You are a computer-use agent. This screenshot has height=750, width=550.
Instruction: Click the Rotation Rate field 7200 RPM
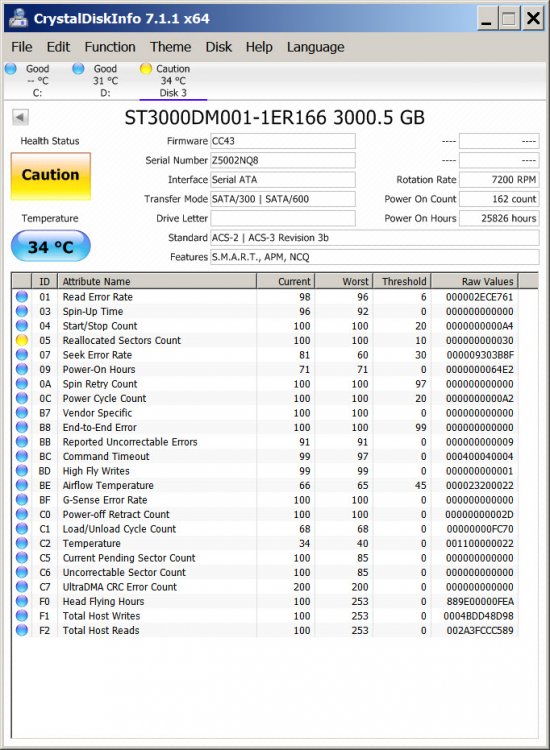tap(499, 180)
